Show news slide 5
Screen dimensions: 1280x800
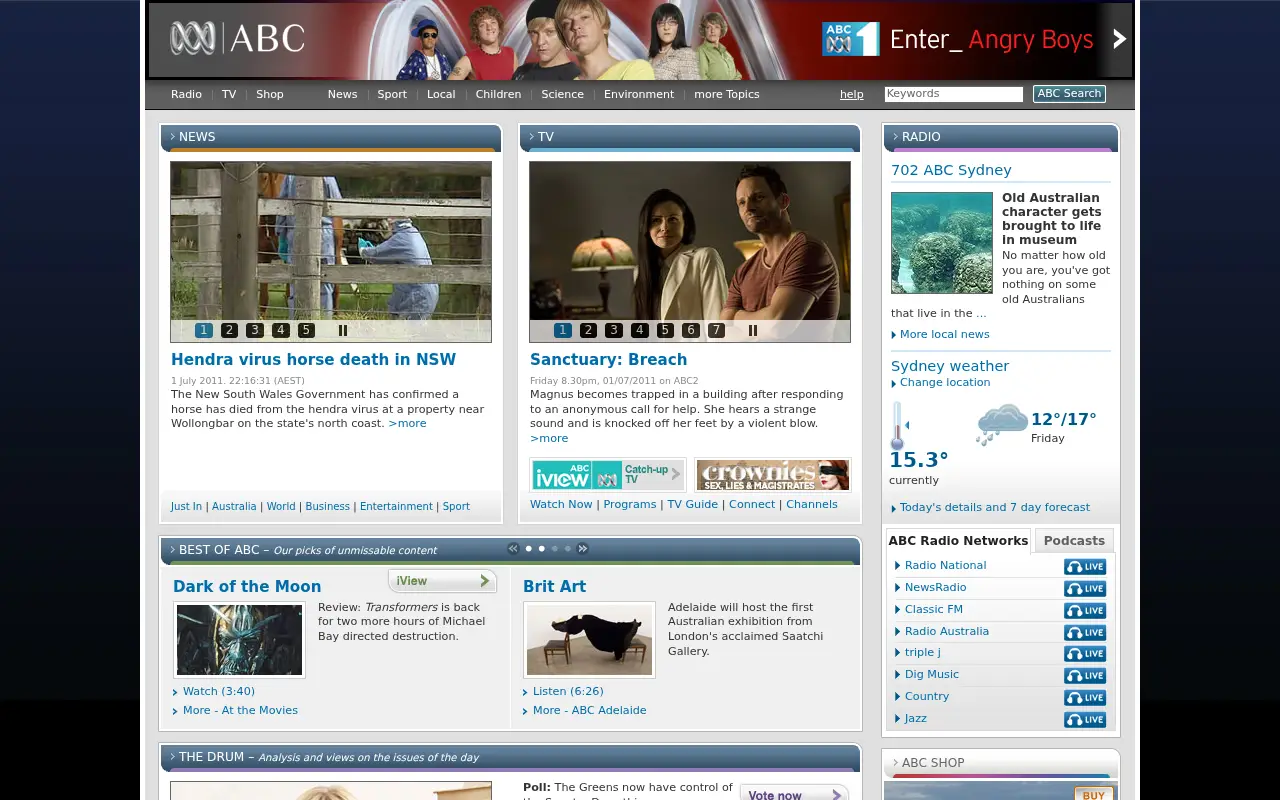point(306,330)
